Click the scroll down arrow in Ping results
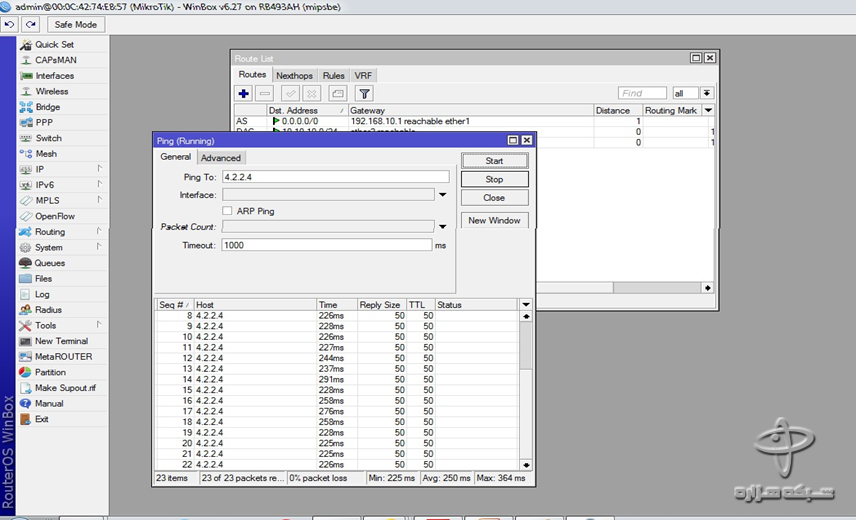 coord(526,465)
